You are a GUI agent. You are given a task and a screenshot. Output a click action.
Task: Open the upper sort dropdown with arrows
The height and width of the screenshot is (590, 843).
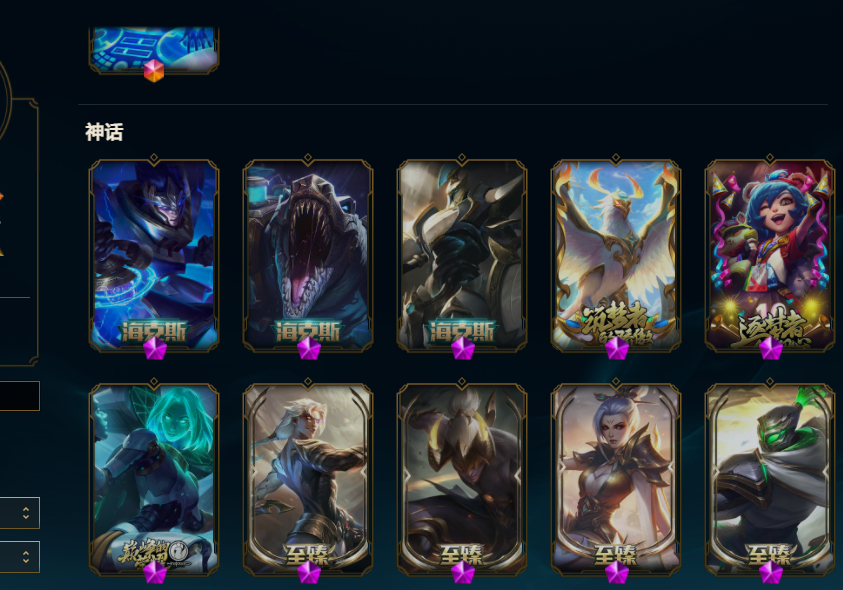click(x=20, y=513)
